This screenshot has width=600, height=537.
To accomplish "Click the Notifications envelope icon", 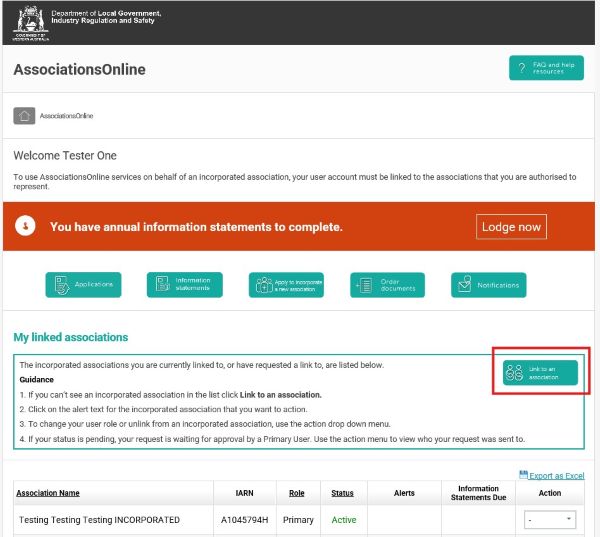I will click(x=465, y=284).
